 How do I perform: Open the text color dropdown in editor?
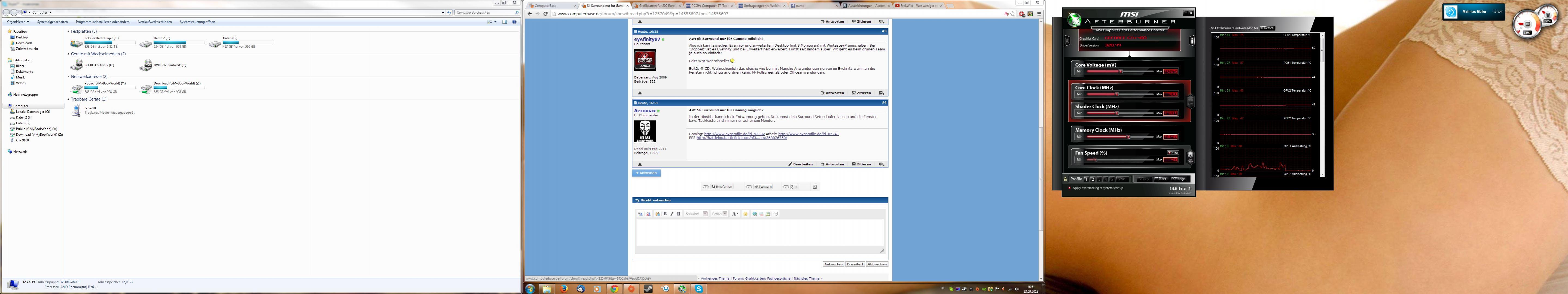coord(735,214)
